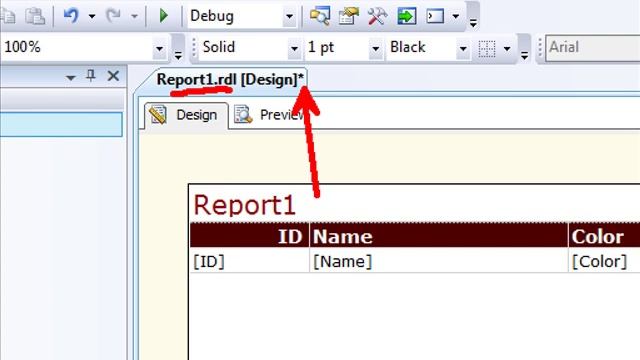Select the ID column header cell
Image resolution: width=640 pixels, height=360 pixels.
249,236
